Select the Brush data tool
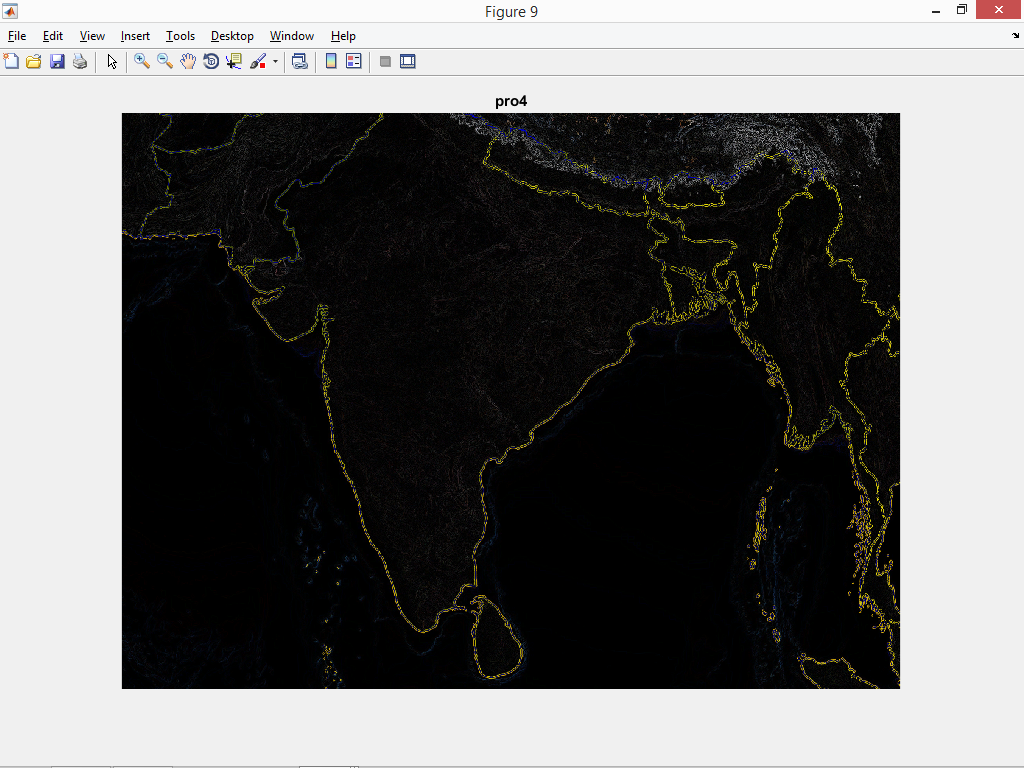Screen dimensions: 1024x768 pyautogui.click(x=258, y=61)
